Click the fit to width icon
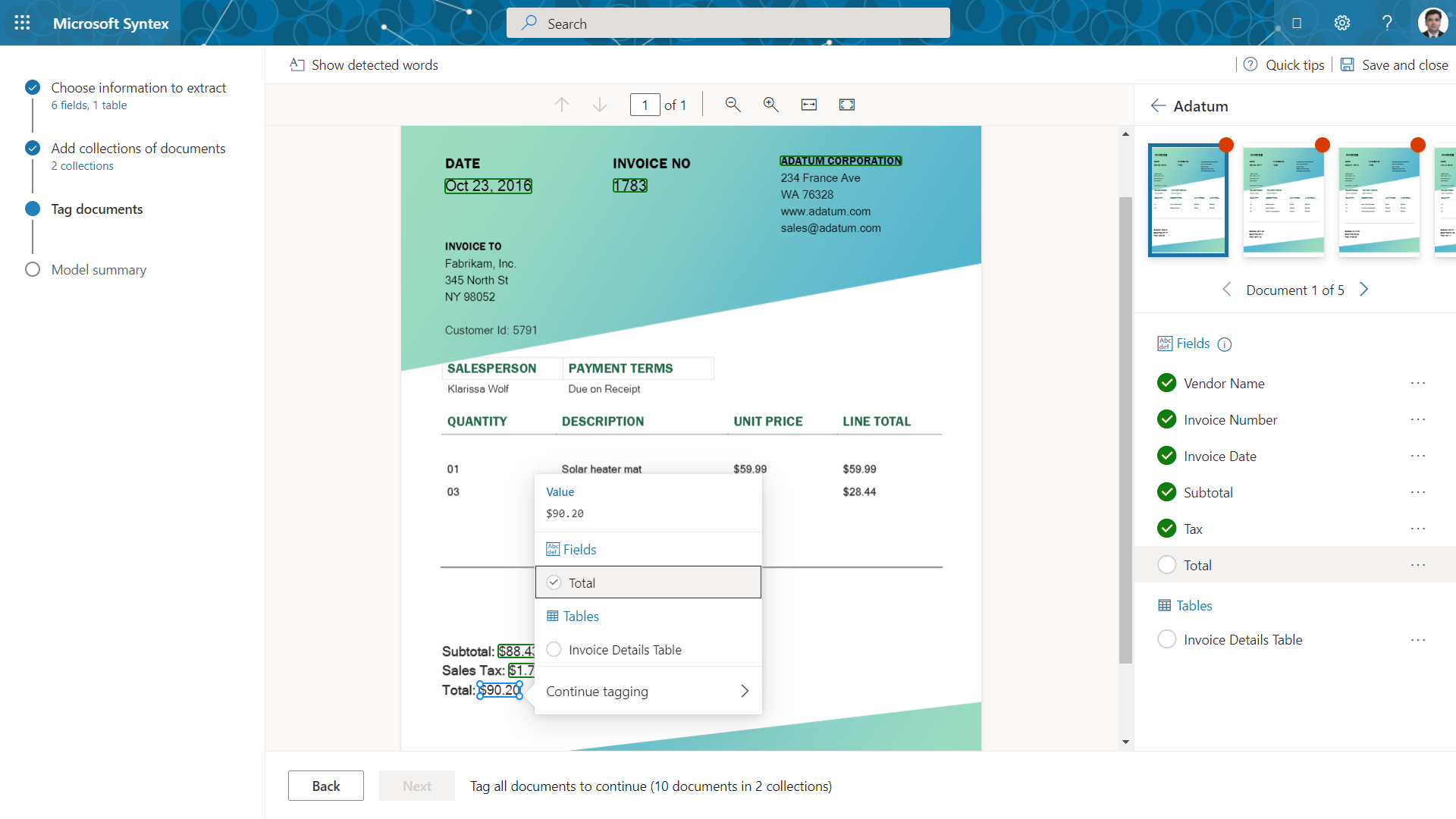The image size is (1456, 819). click(809, 105)
